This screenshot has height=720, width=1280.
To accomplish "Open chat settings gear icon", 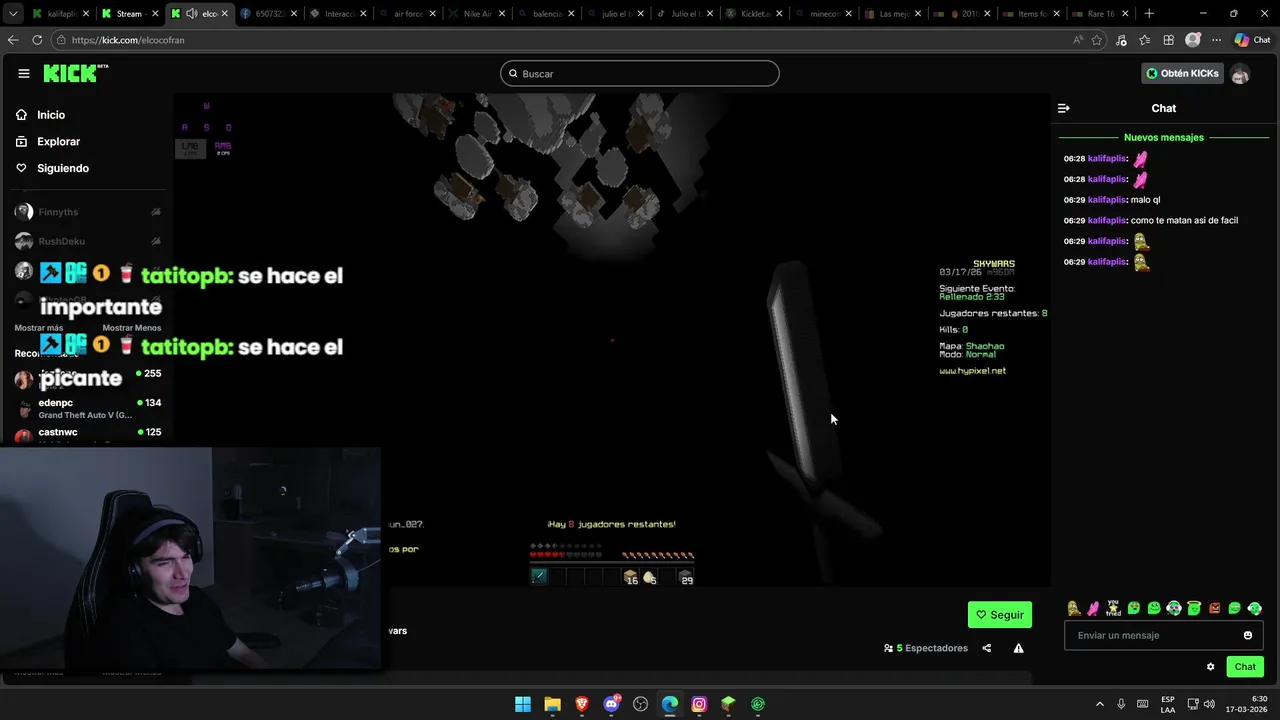I will click(1210, 667).
